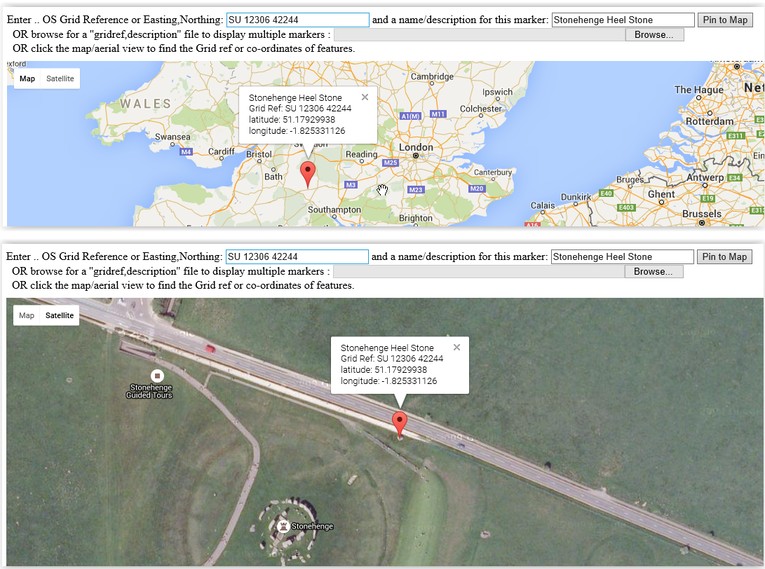Click Ghent label on the map

tap(661, 194)
